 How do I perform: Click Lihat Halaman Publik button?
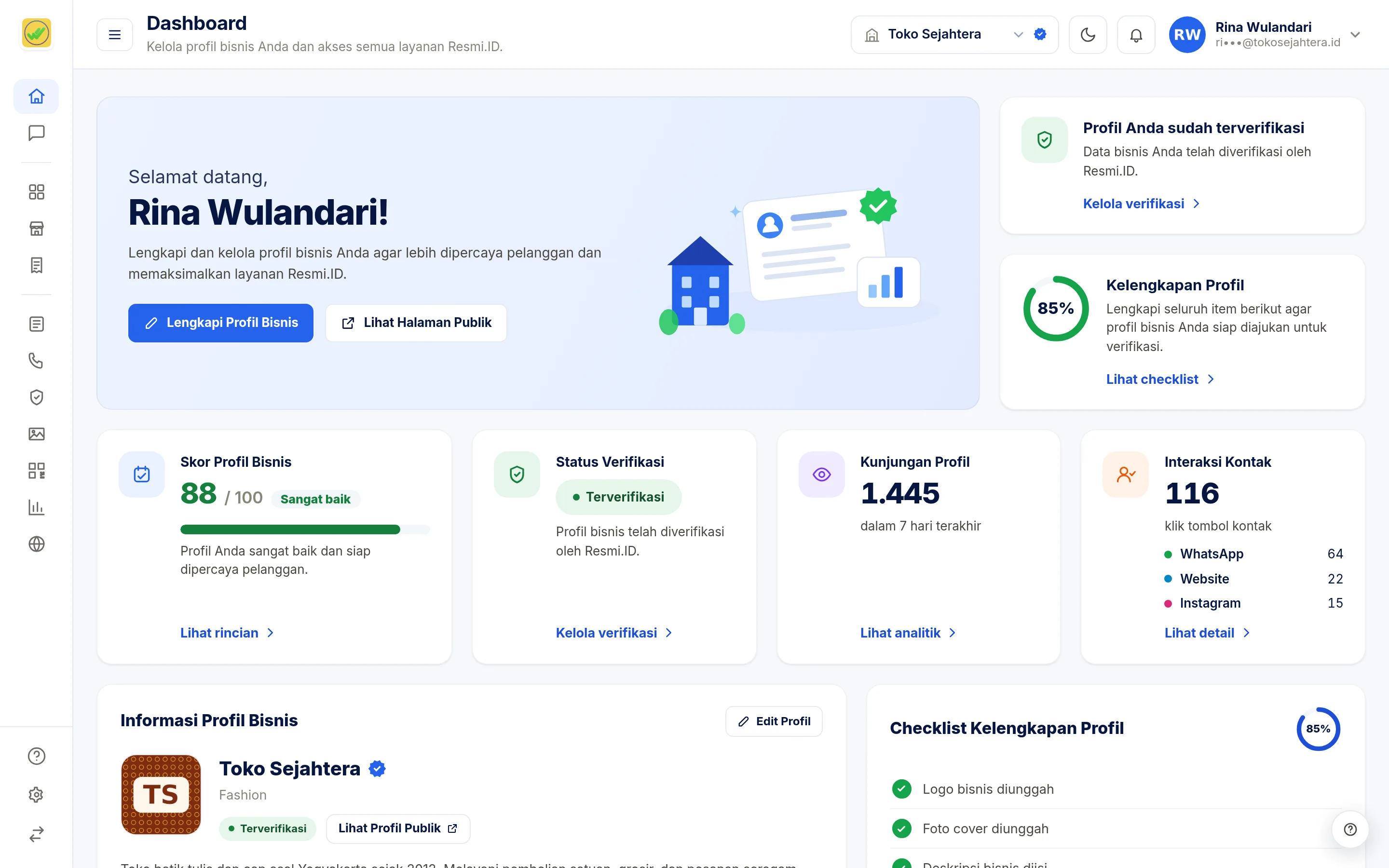[416, 323]
